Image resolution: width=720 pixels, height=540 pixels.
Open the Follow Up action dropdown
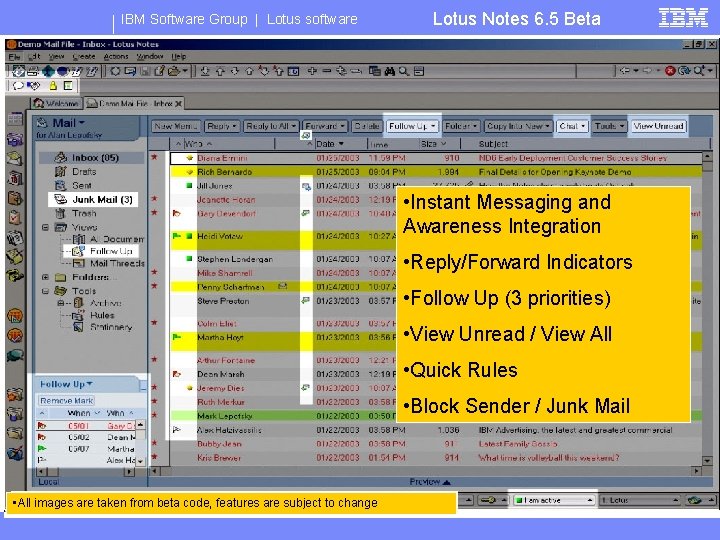(412, 126)
